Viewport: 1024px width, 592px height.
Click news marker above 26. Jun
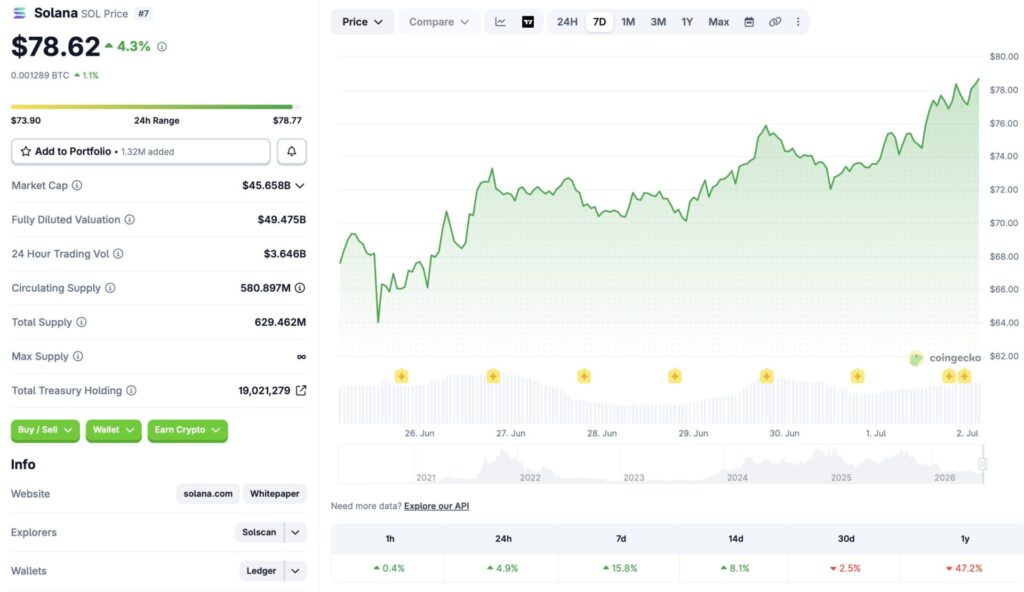[x=402, y=376]
